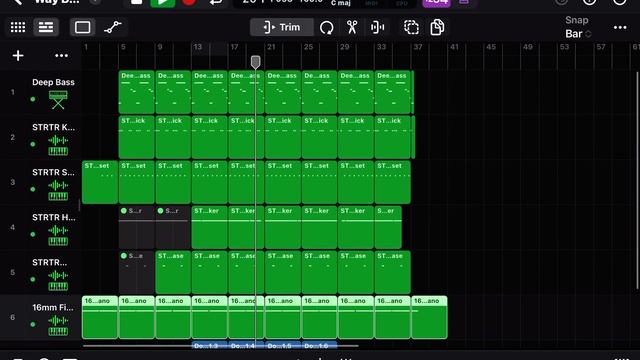Screen dimensions: 640x360
Task: Select STRTR K... kick region at bar 9
Action: click(173, 137)
